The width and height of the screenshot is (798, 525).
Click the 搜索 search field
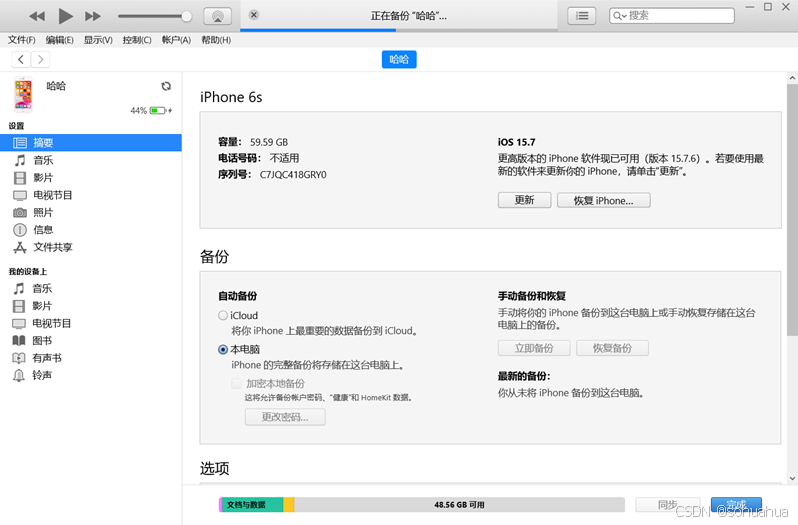[x=672, y=16]
